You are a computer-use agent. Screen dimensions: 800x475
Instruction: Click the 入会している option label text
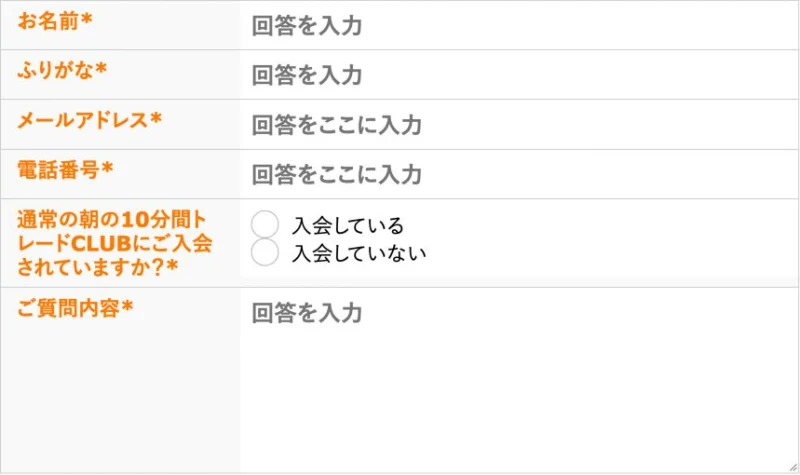pyautogui.click(x=348, y=226)
